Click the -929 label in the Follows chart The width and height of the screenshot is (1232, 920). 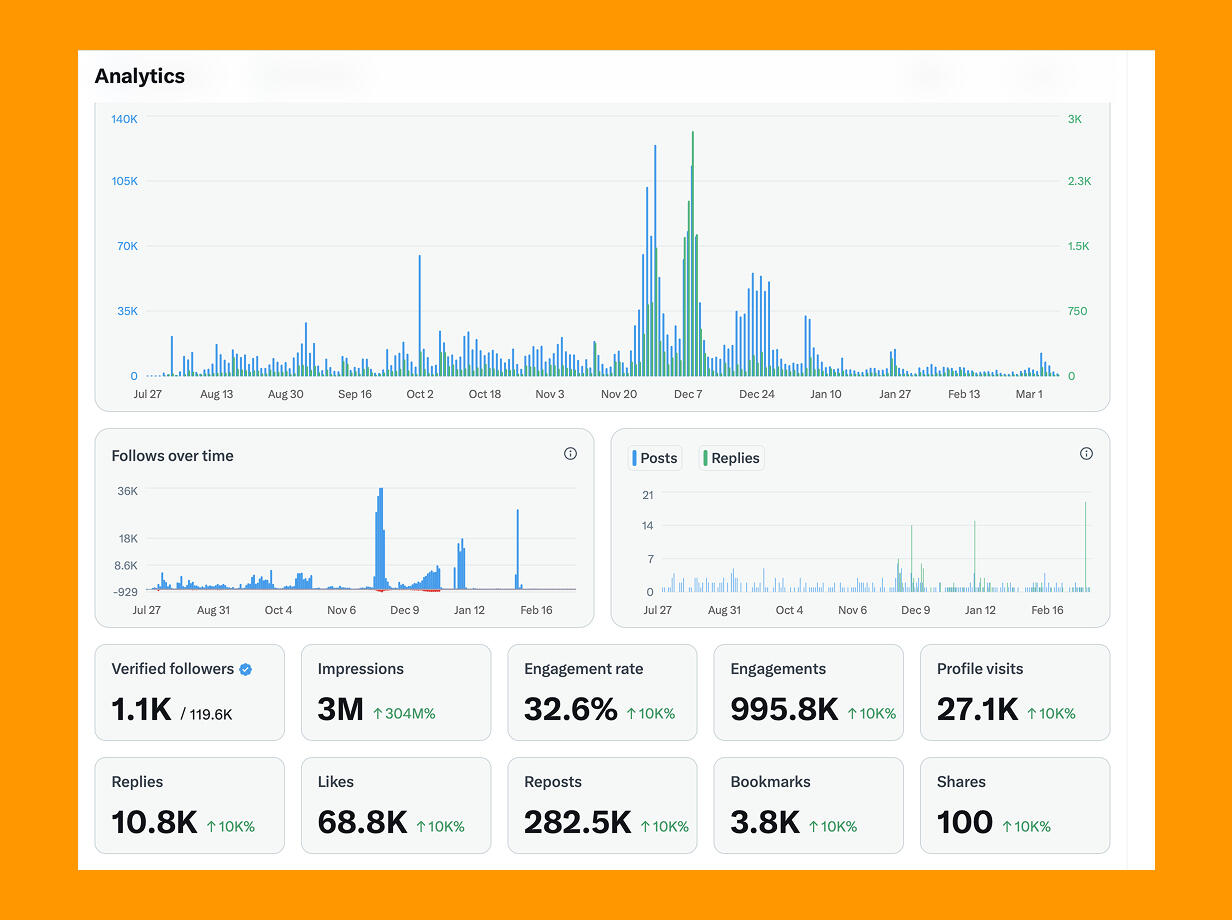pos(126,592)
